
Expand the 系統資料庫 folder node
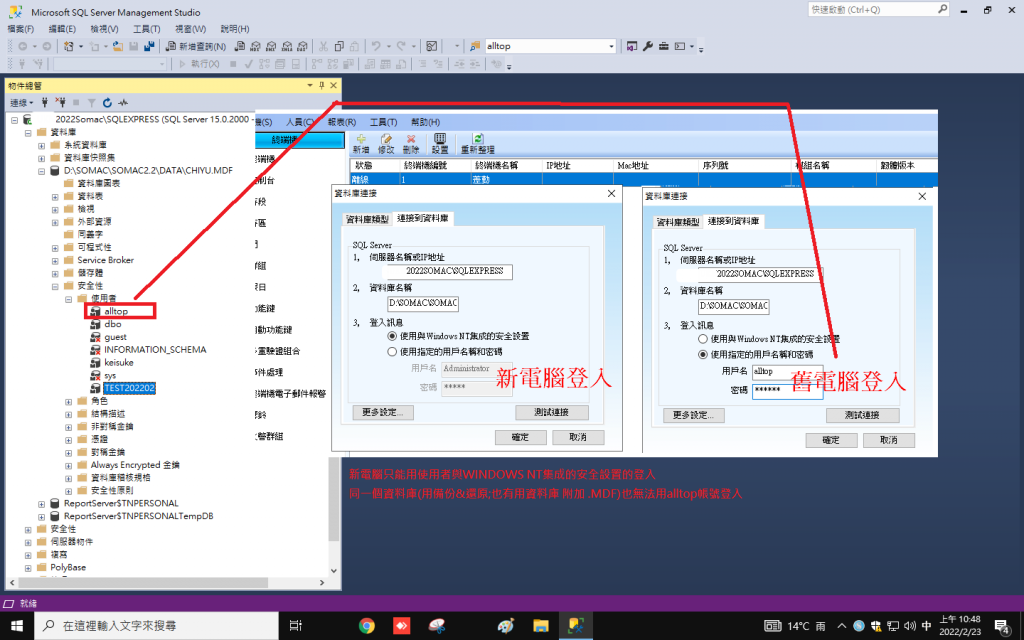click(x=42, y=146)
